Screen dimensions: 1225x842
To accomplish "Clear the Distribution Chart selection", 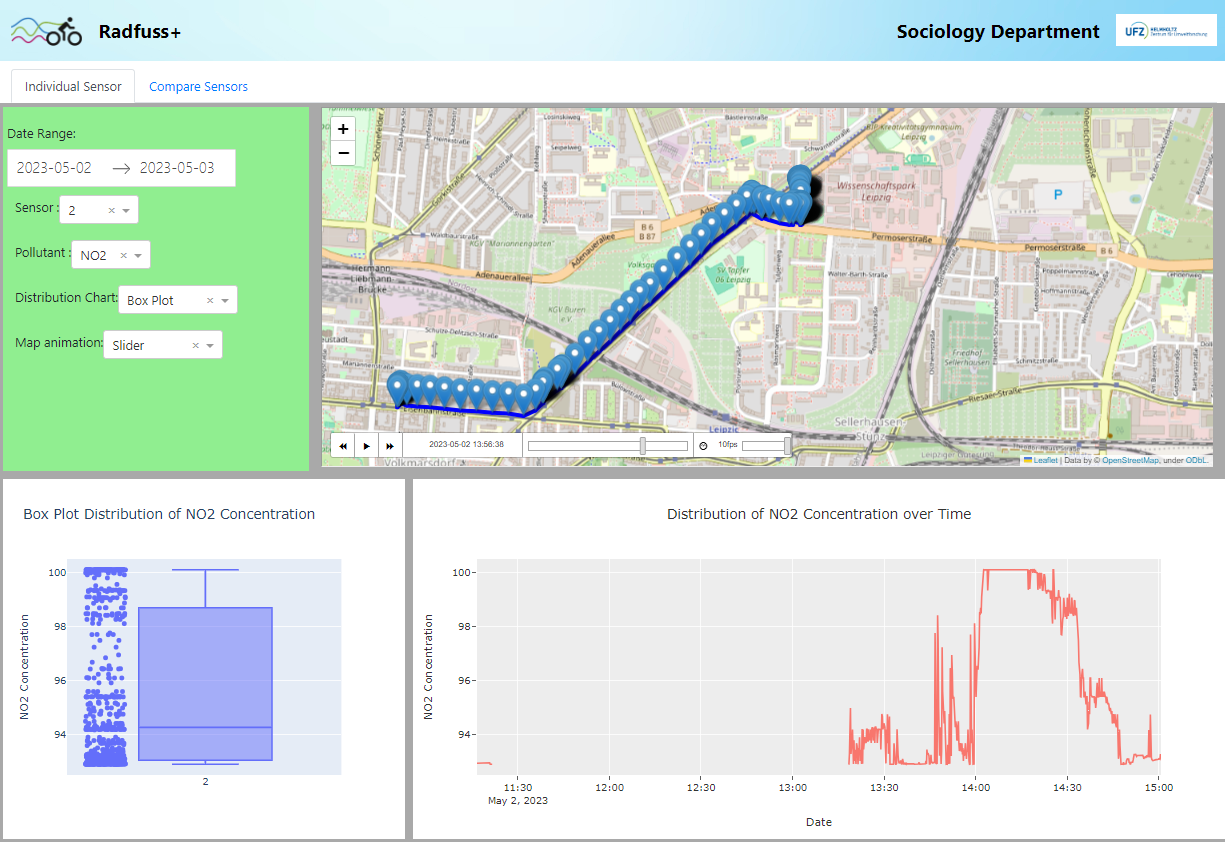I will [x=211, y=300].
